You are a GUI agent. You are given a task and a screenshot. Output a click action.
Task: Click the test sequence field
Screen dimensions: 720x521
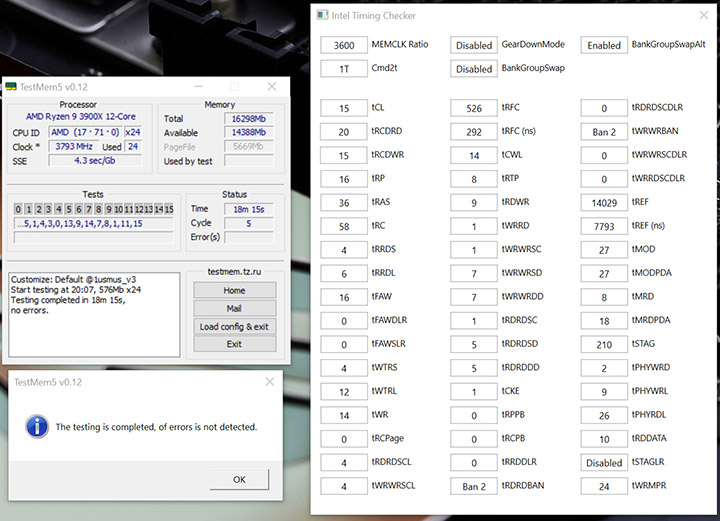tap(94, 224)
